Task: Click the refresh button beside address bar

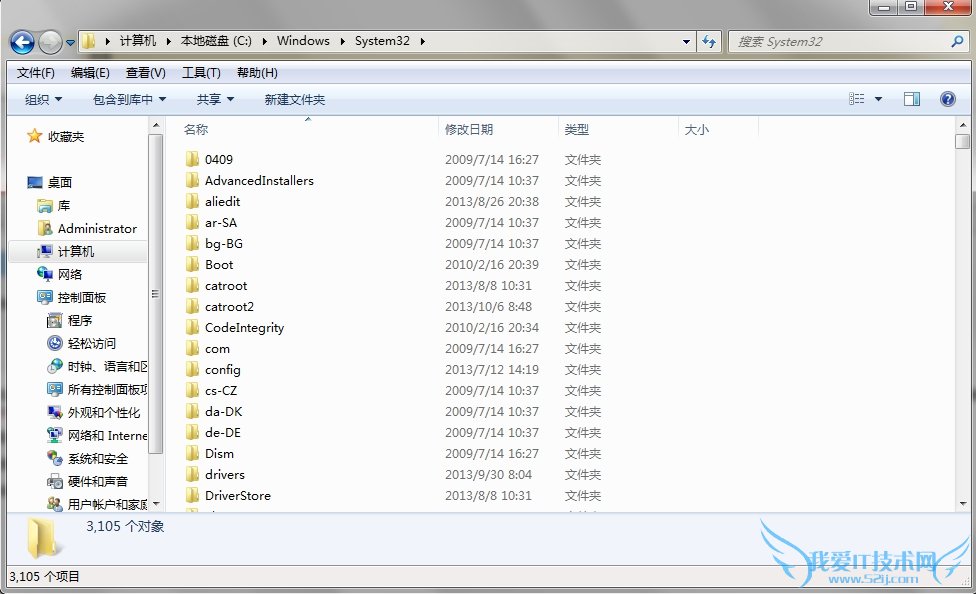Action: tap(709, 42)
